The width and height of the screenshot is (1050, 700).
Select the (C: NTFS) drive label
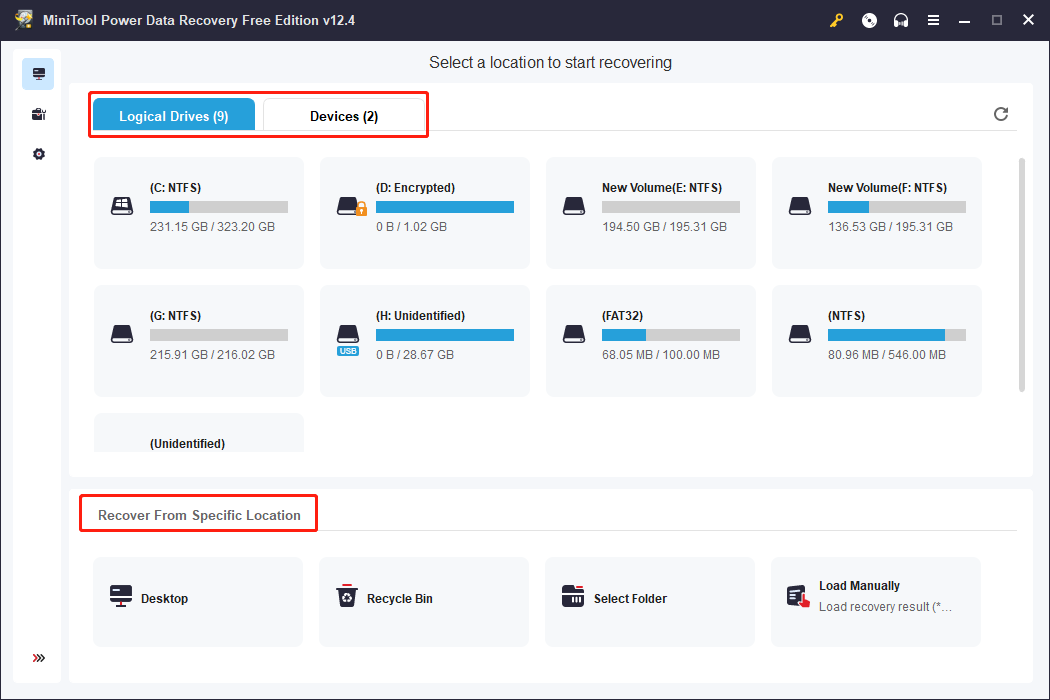click(175, 188)
